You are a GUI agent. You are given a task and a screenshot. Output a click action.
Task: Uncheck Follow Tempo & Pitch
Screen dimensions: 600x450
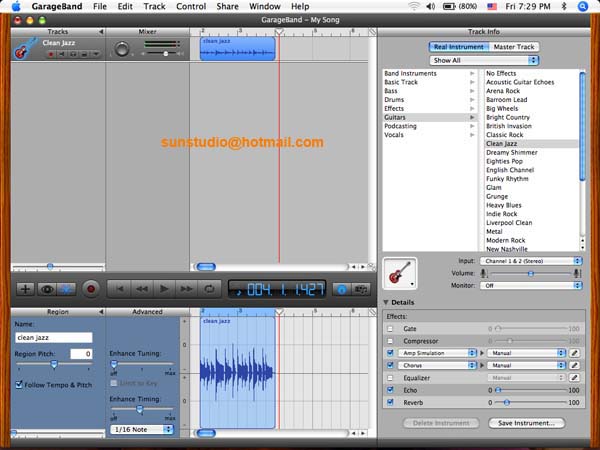(x=19, y=385)
